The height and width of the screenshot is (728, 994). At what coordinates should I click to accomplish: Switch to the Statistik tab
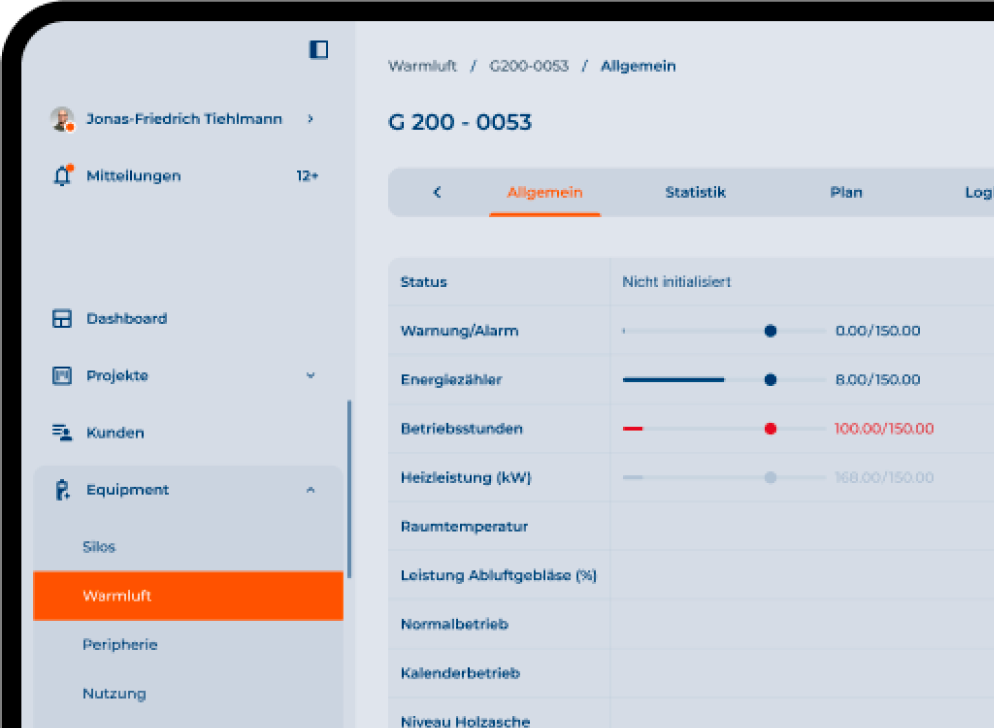(x=695, y=192)
